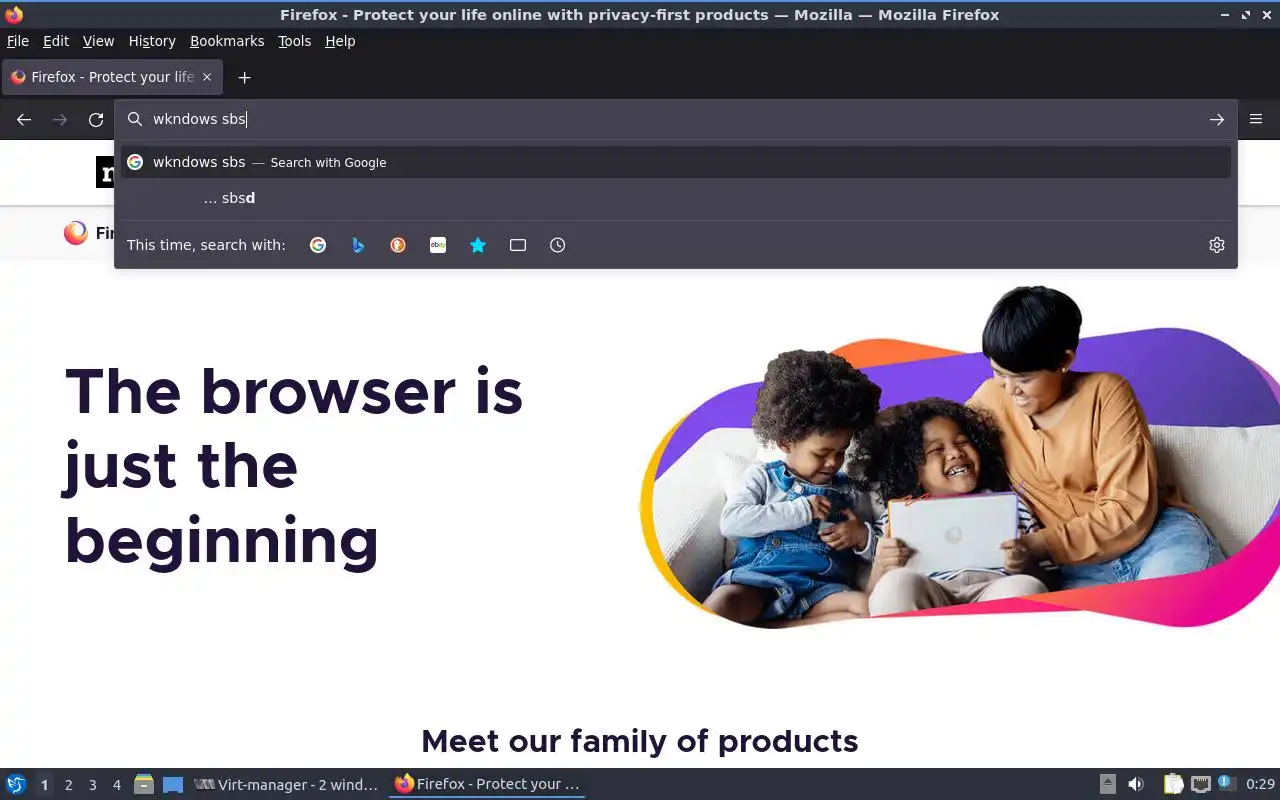Switch to workspace 3
Viewport: 1280px width, 800px height.
coord(92,785)
